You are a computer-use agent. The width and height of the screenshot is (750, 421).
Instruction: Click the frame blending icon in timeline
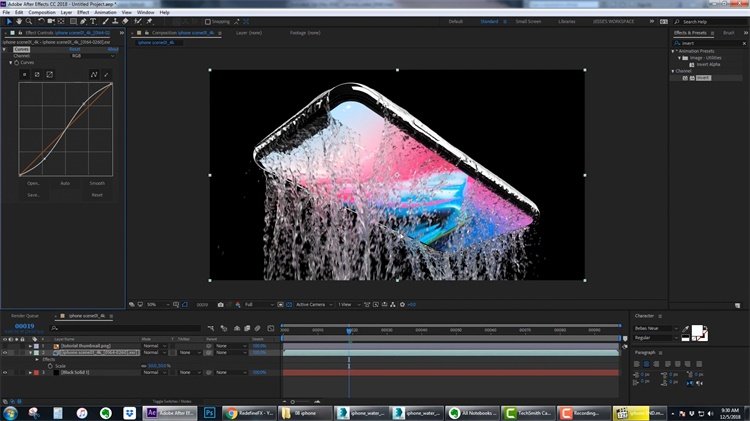247,328
